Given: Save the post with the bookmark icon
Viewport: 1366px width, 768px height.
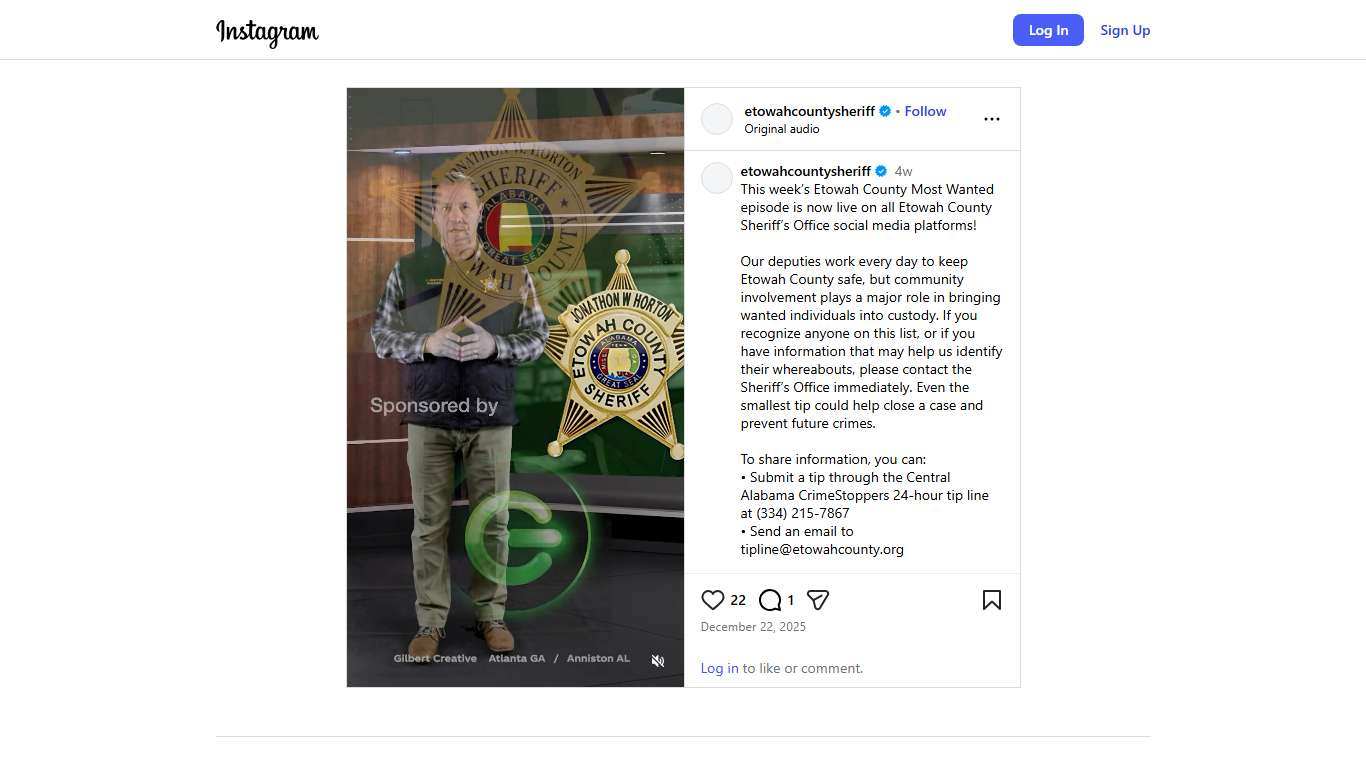Looking at the screenshot, I should tap(991, 600).
